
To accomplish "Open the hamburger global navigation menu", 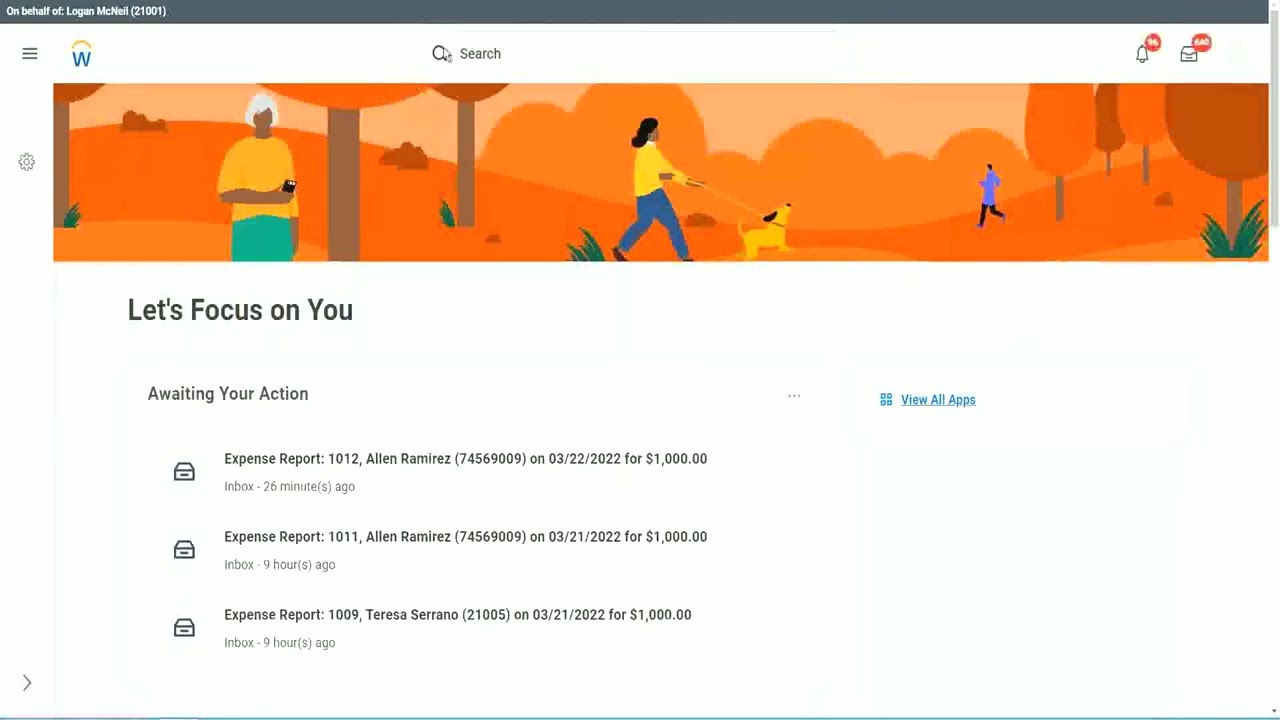I will (x=30, y=54).
